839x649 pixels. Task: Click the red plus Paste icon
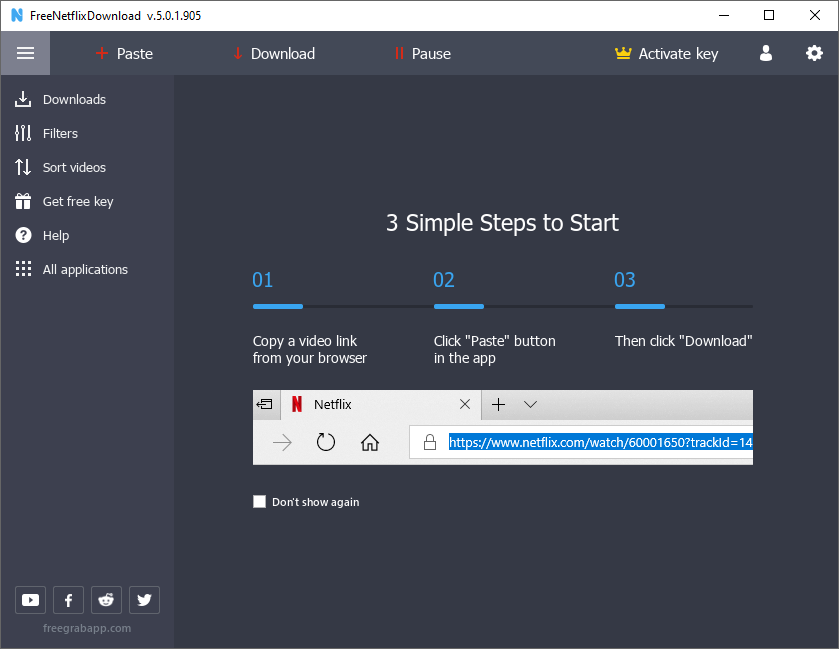point(102,53)
